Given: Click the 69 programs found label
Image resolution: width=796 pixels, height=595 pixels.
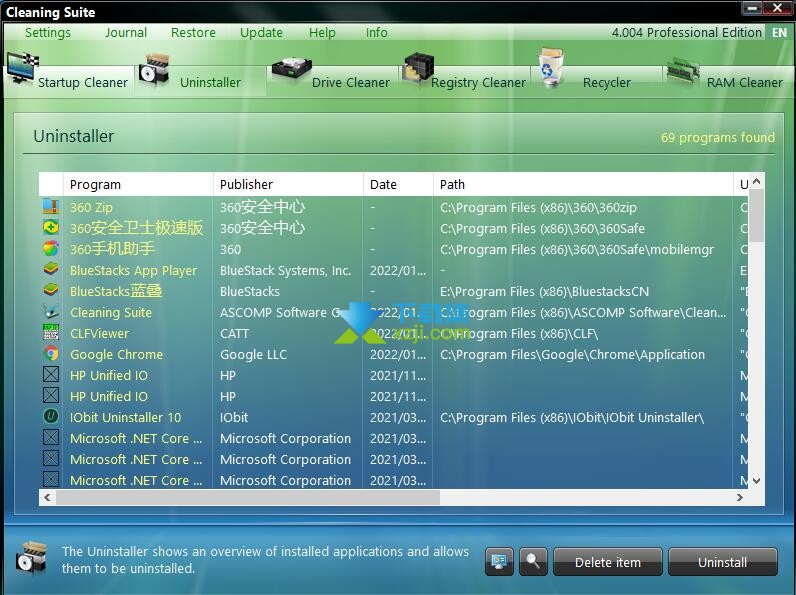Looking at the screenshot, I should (718, 137).
